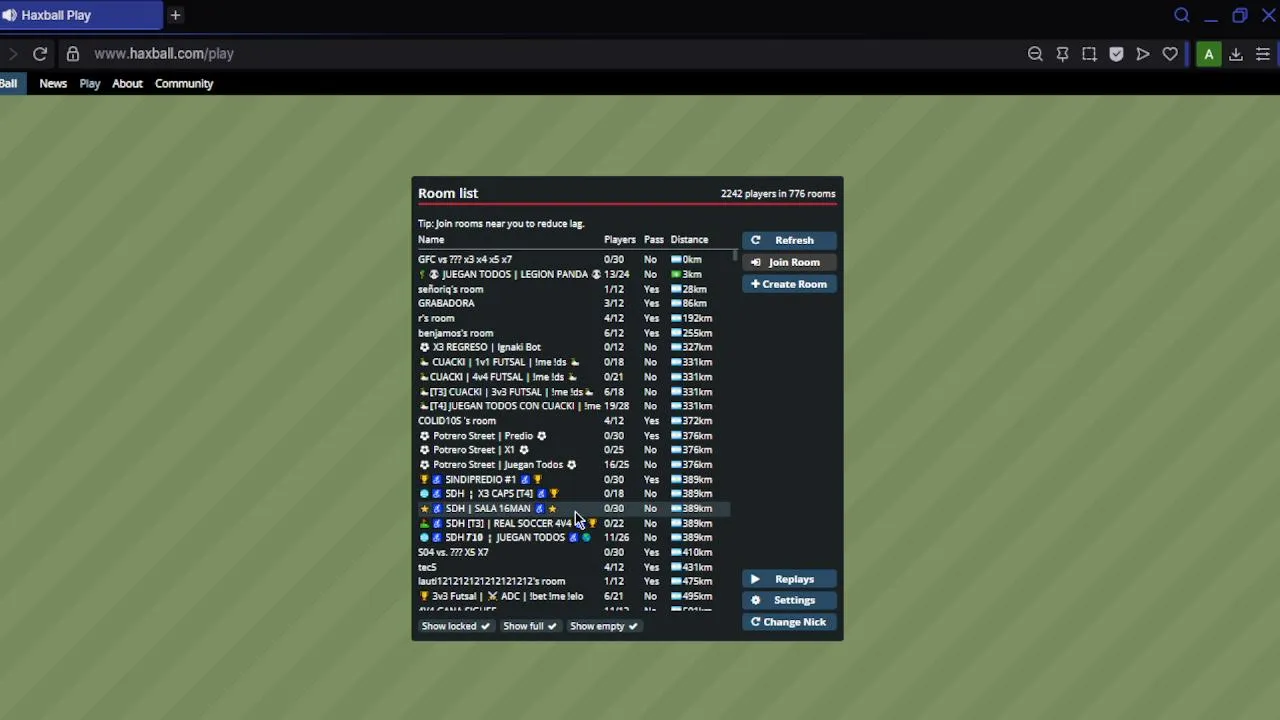The width and height of the screenshot is (1280, 720).
Task: Select the tec5 room row
Action: pyautogui.click(x=574, y=567)
